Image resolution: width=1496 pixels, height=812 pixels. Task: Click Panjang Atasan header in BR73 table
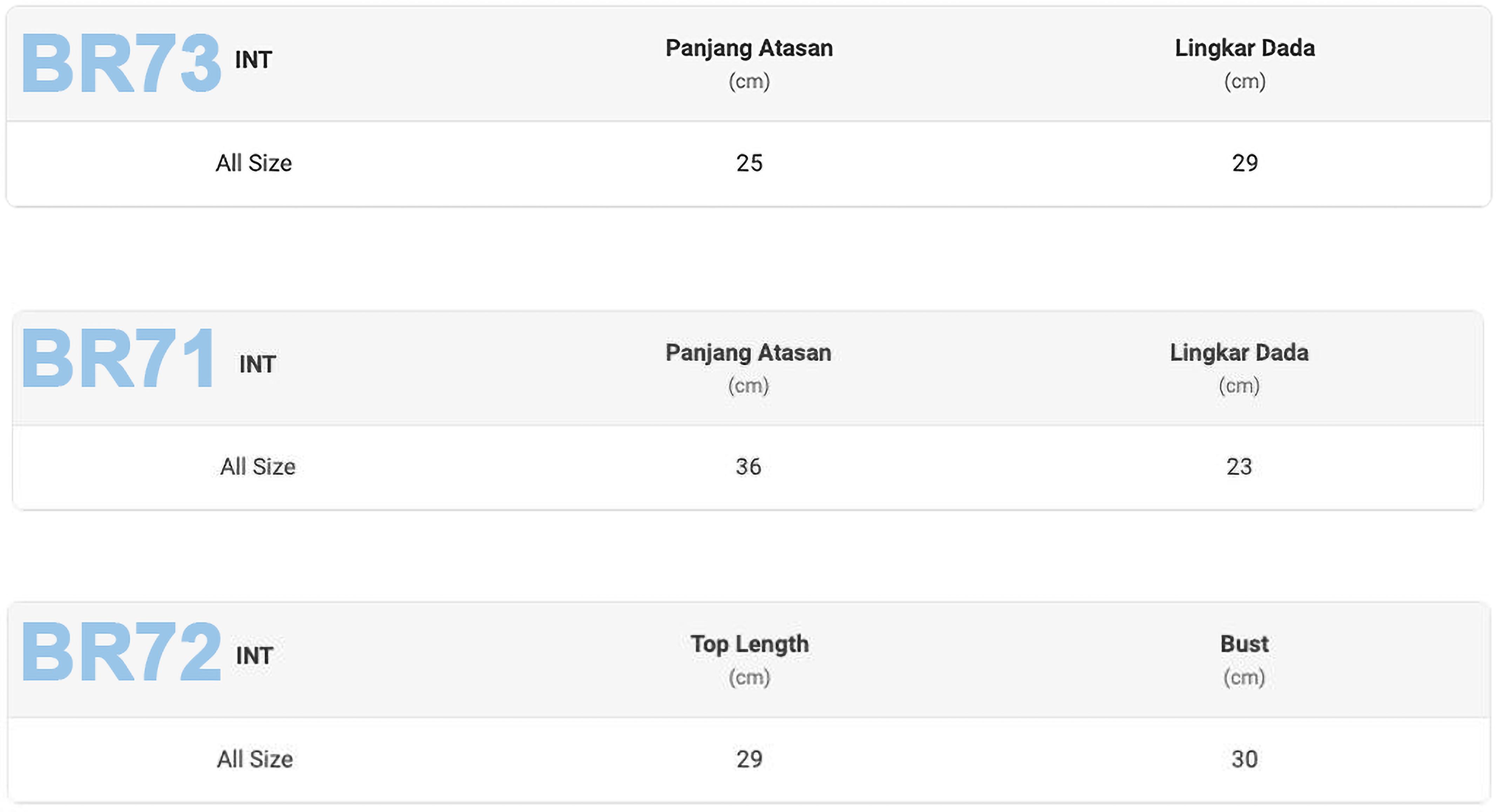pyautogui.click(x=749, y=48)
